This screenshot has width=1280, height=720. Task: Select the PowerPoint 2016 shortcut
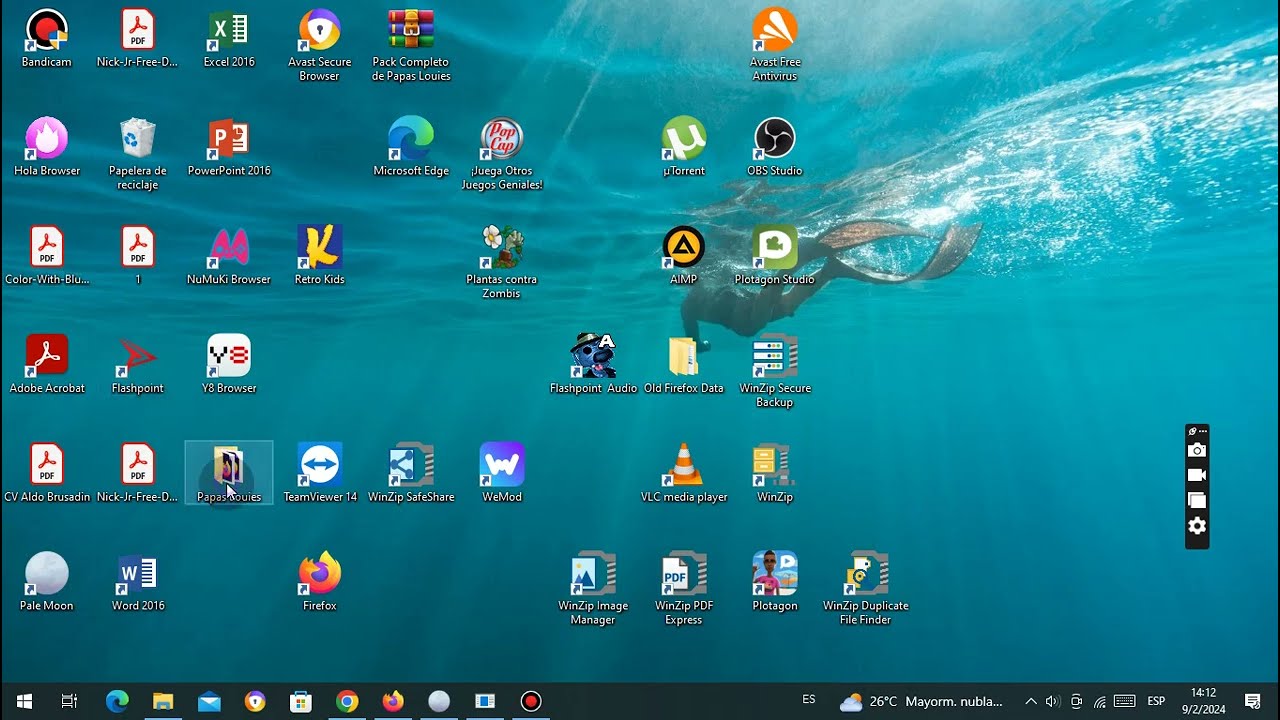[229, 148]
